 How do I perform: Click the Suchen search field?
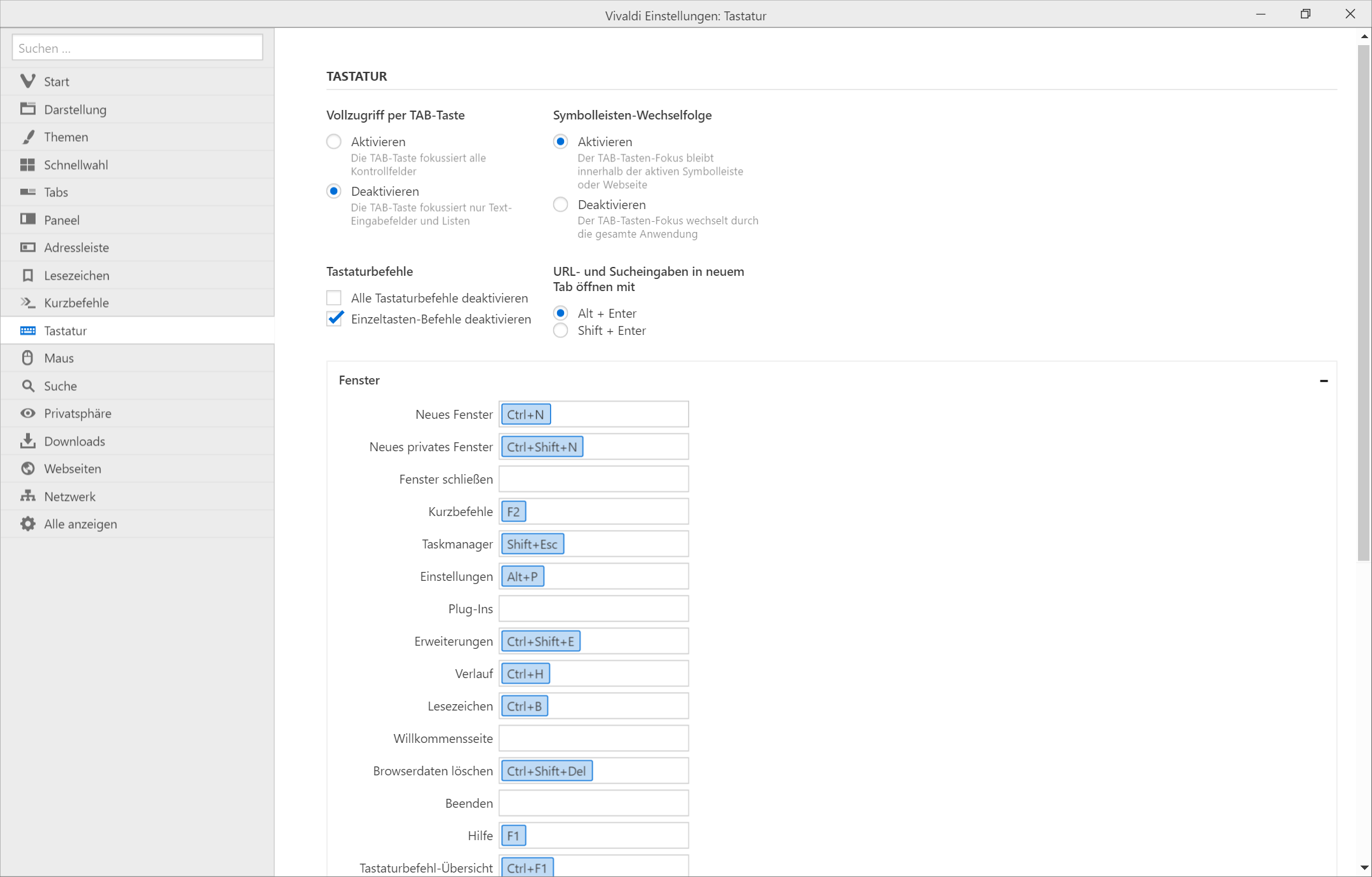click(x=137, y=48)
